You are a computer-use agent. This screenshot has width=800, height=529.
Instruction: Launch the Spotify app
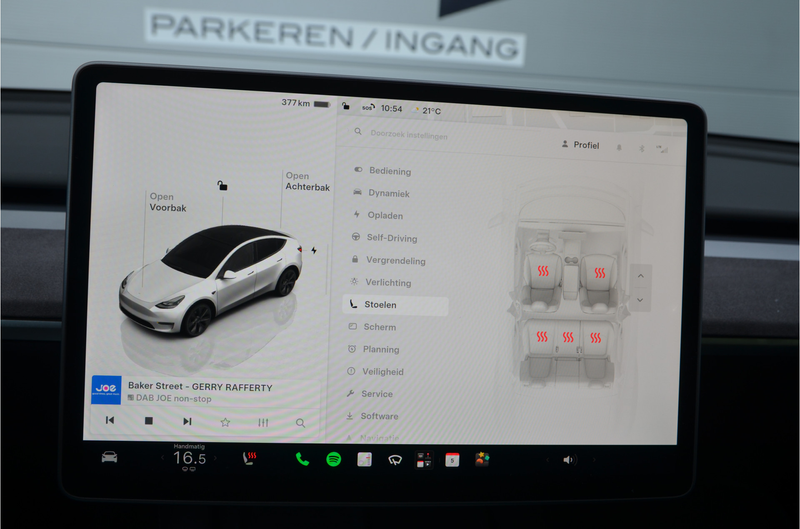coord(333,459)
